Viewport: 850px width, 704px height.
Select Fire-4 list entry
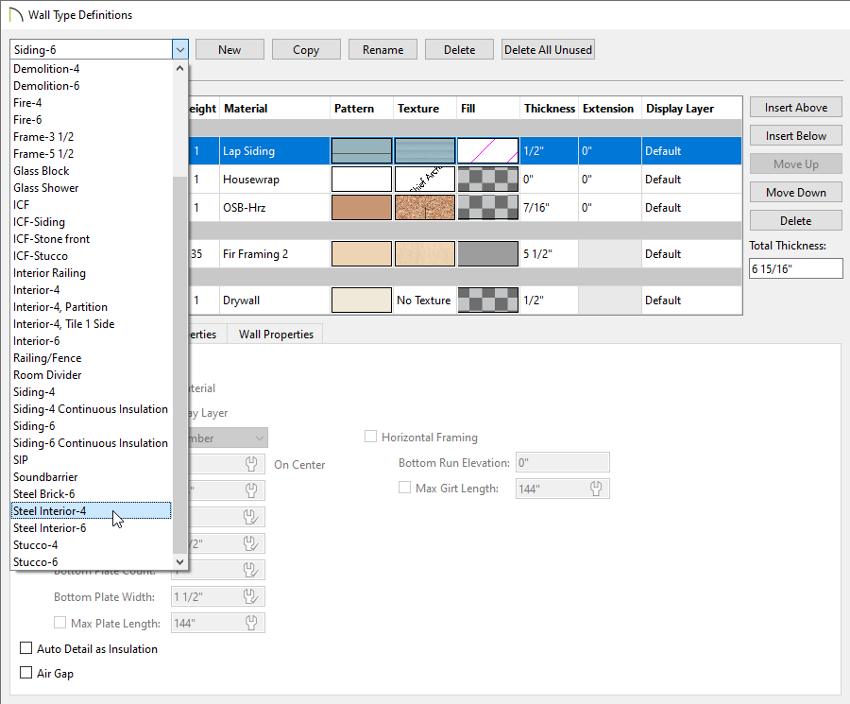(x=91, y=103)
